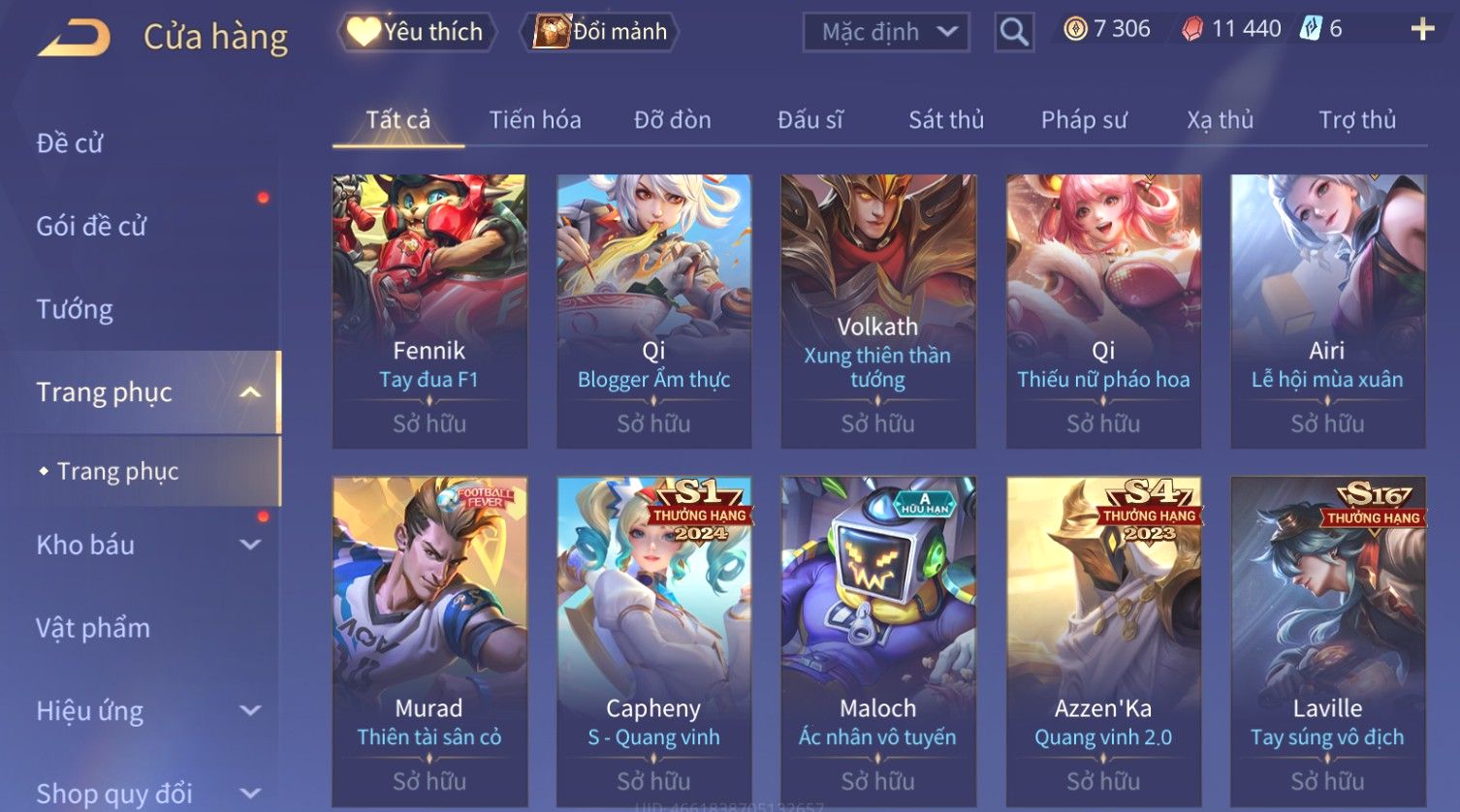Switch to the Pháp sư tab

pyautogui.click(x=1084, y=120)
